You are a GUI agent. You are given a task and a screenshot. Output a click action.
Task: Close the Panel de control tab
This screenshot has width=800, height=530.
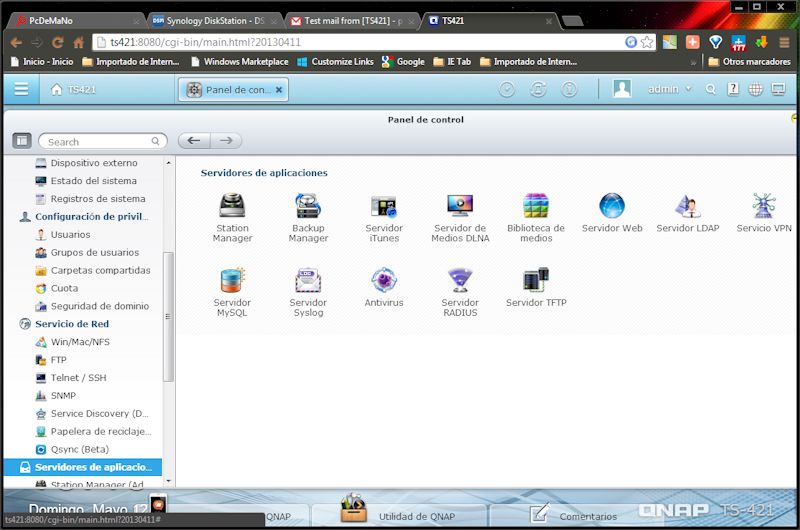[x=279, y=90]
